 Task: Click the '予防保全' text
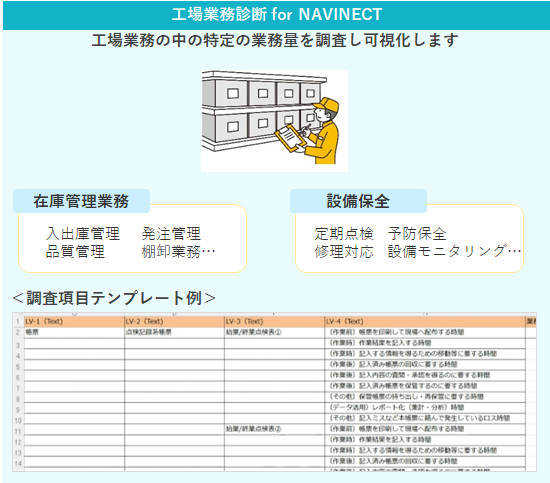[417, 234]
